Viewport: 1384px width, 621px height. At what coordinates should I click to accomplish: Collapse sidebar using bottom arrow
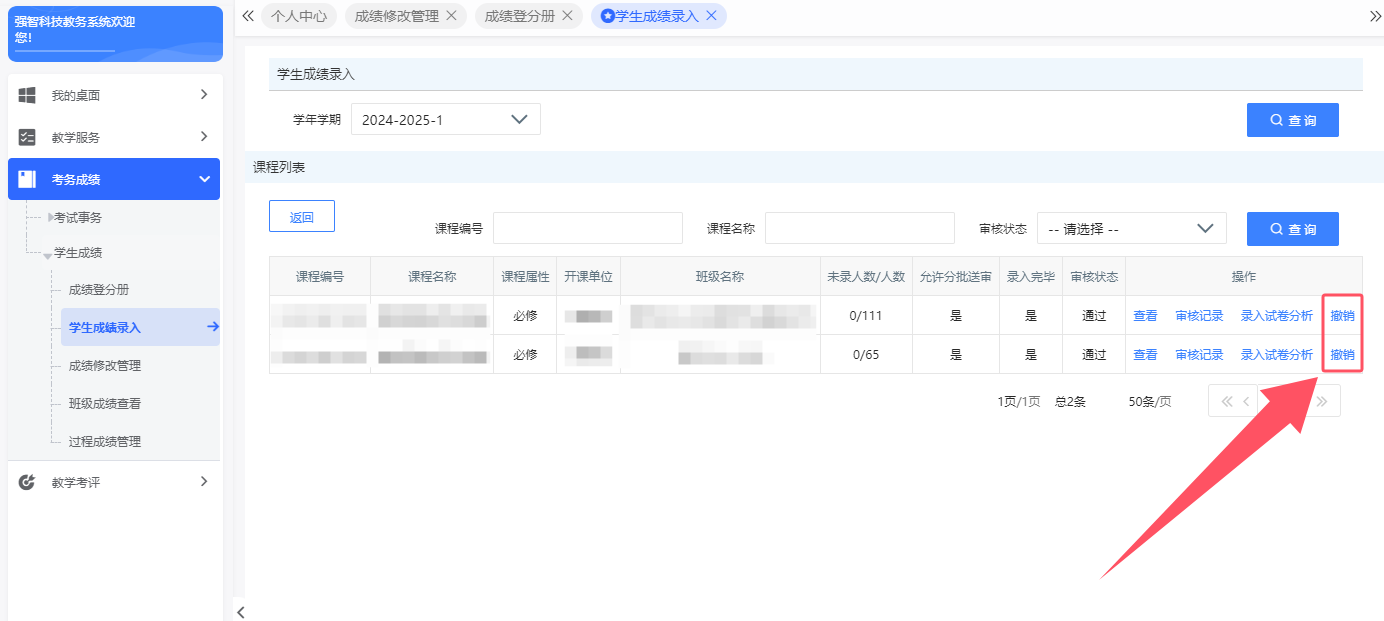240,611
